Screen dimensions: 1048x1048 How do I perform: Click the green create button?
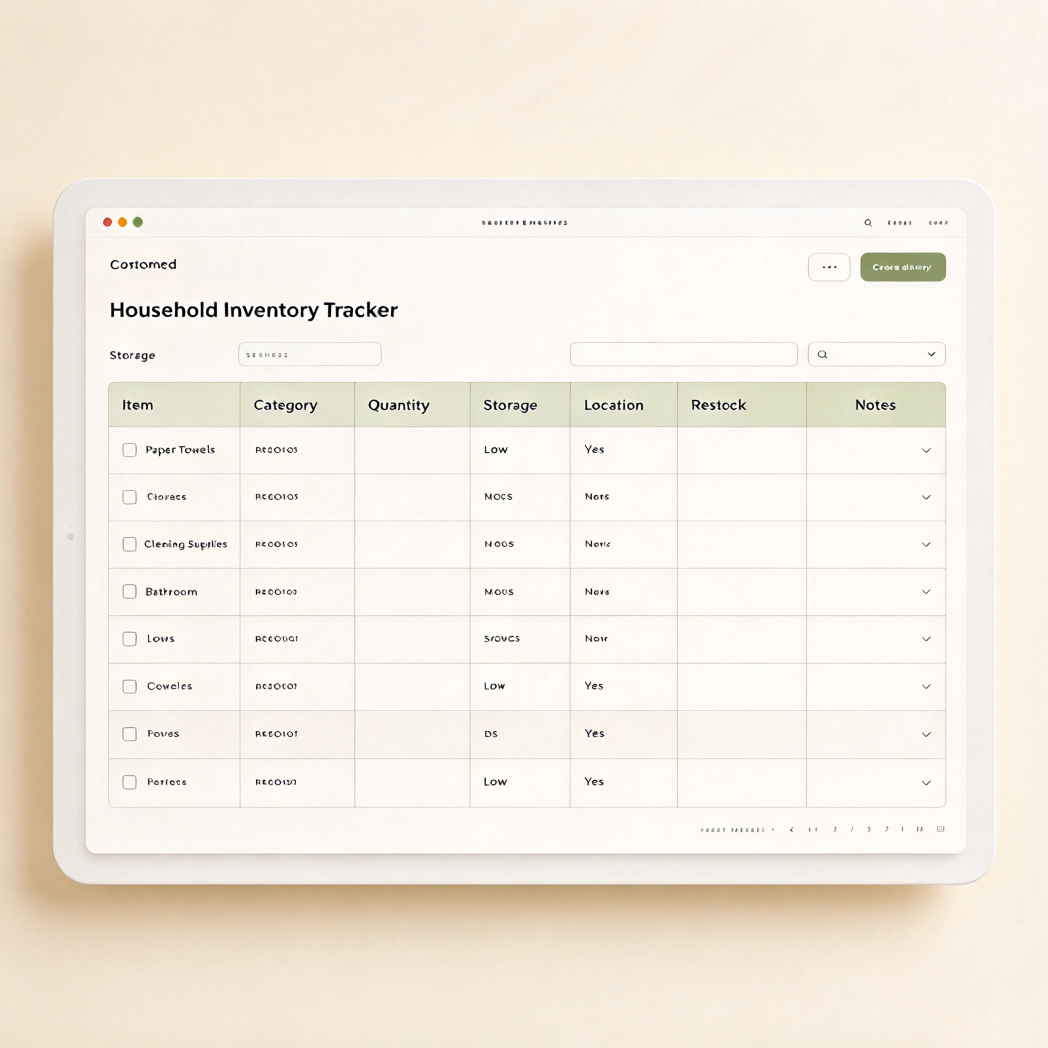(x=902, y=267)
